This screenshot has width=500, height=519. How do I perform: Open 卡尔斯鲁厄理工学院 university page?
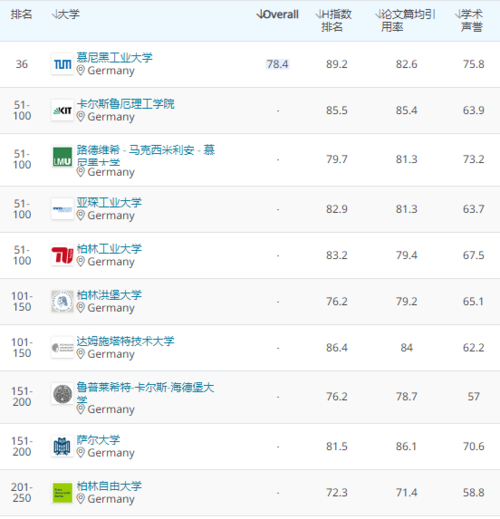pos(125,104)
